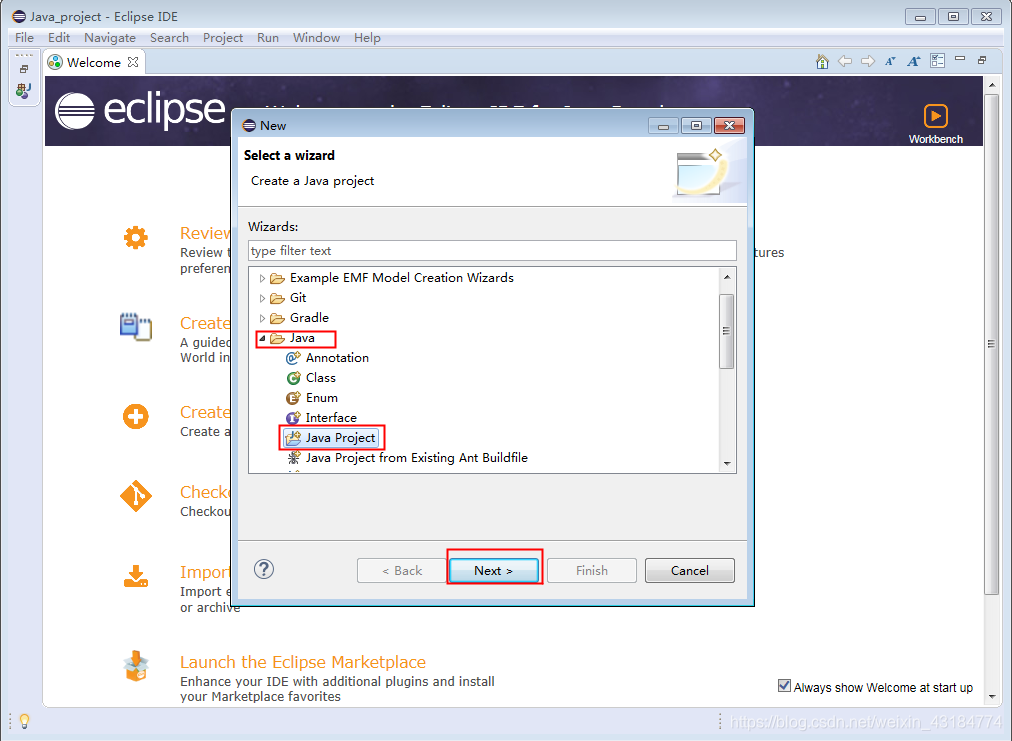Image resolution: width=1012 pixels, height=741 pixels.
Task: Click the New dialog maximize button
Action: pos(696,125)
